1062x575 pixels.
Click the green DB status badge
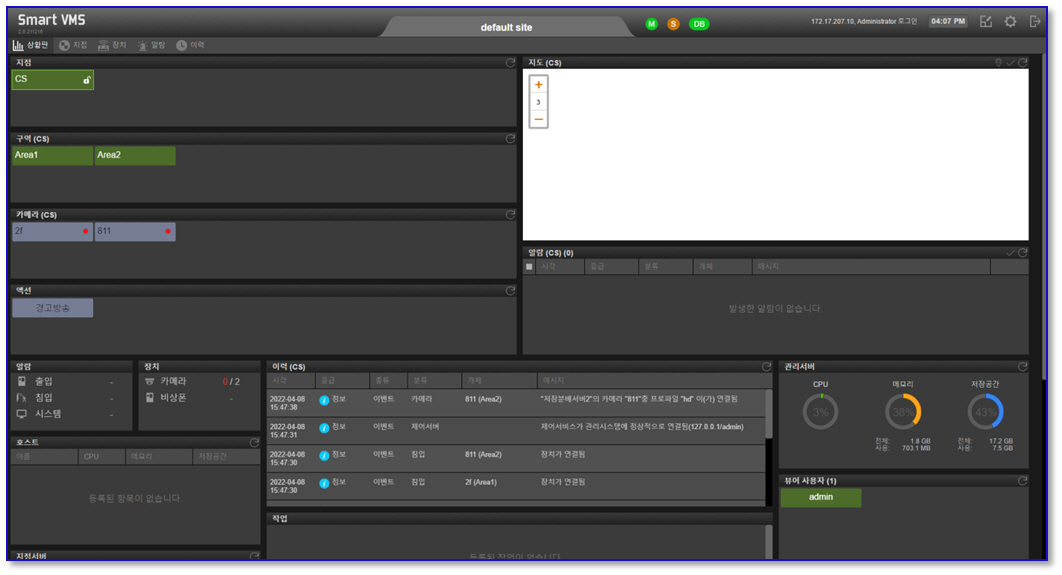point(699,24)
